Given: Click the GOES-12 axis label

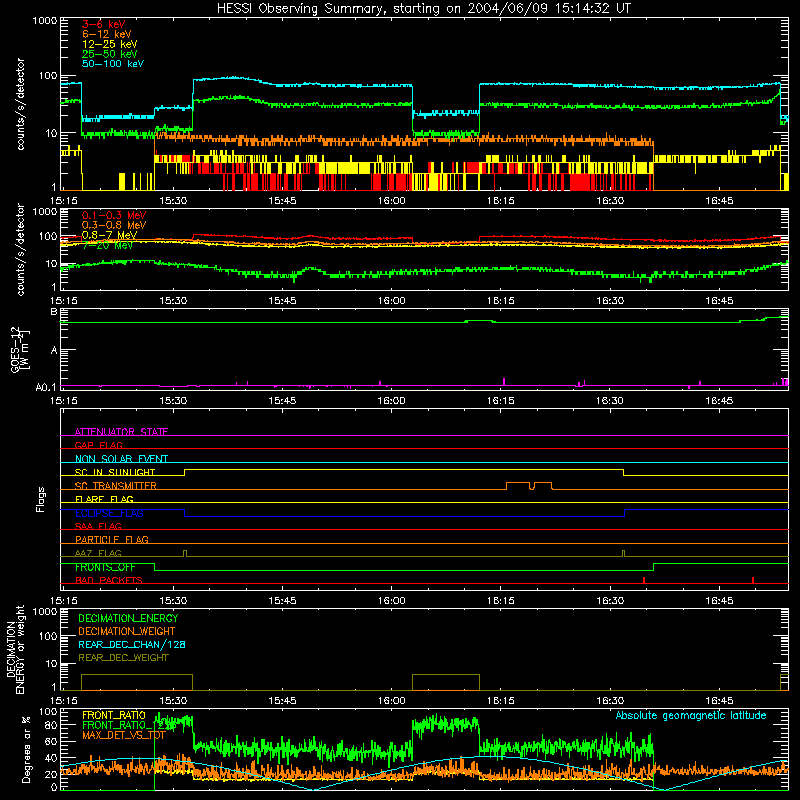Looking at the screenshot, I should coord(19,349).
